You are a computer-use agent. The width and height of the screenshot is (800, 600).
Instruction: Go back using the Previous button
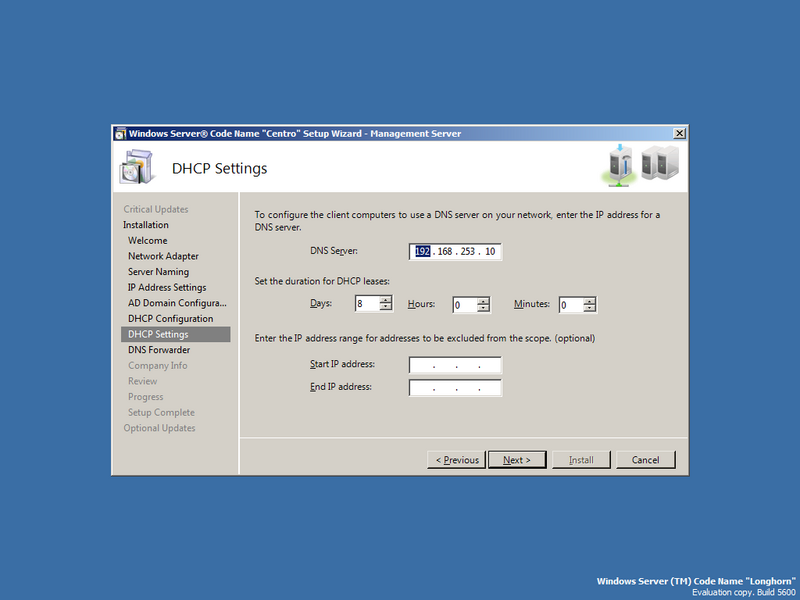click(456, 459)
